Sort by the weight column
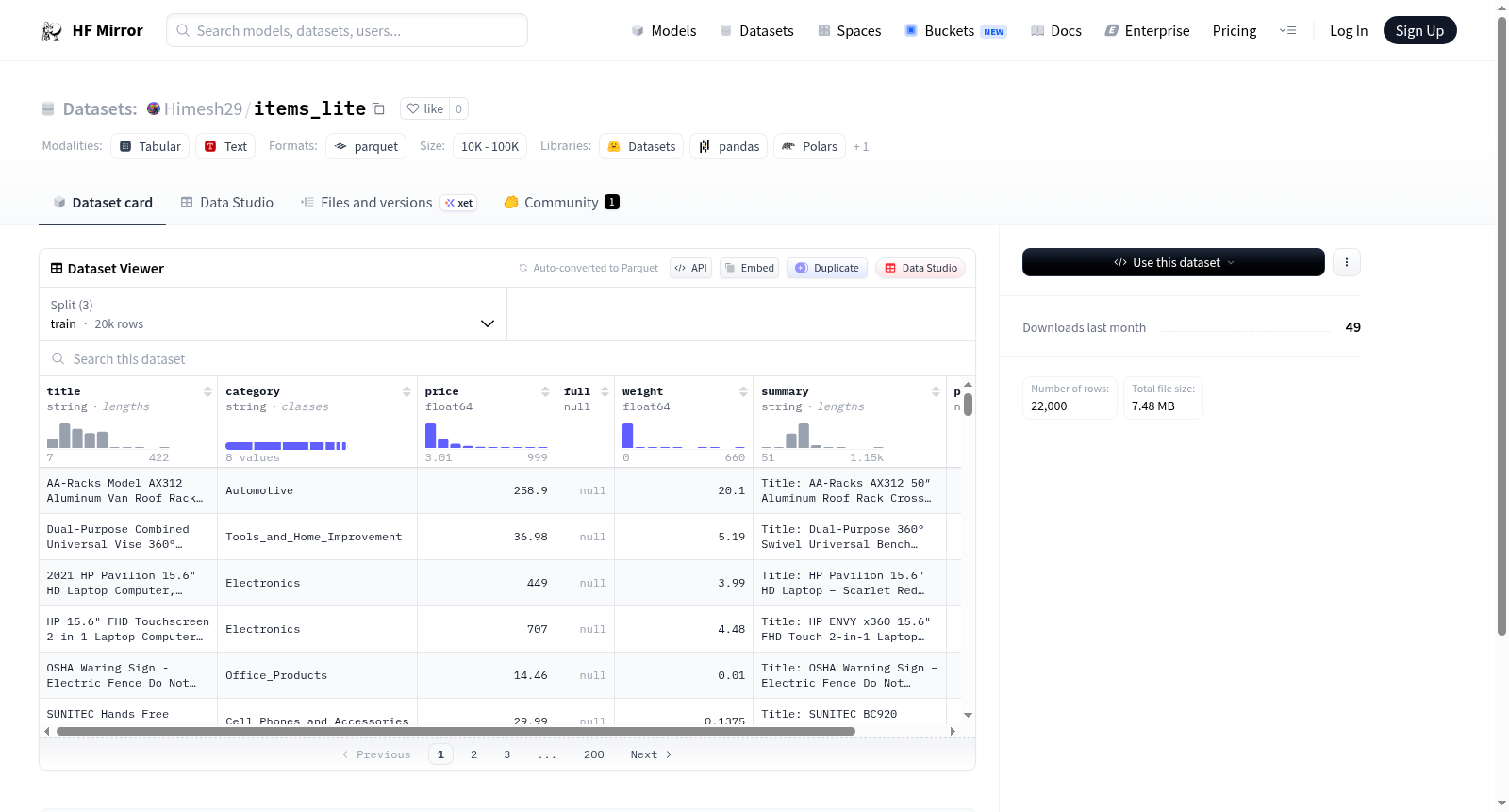This screenshot has width=1509, height=812. click(743, 391)
